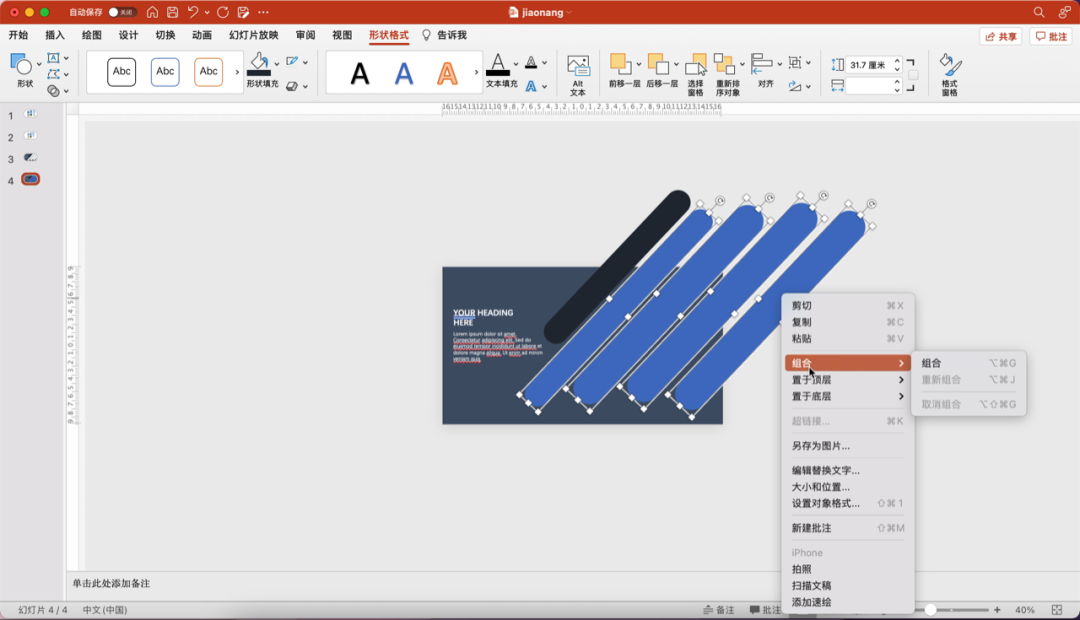Click the Undo arrow icon

[x=193, y=12]
